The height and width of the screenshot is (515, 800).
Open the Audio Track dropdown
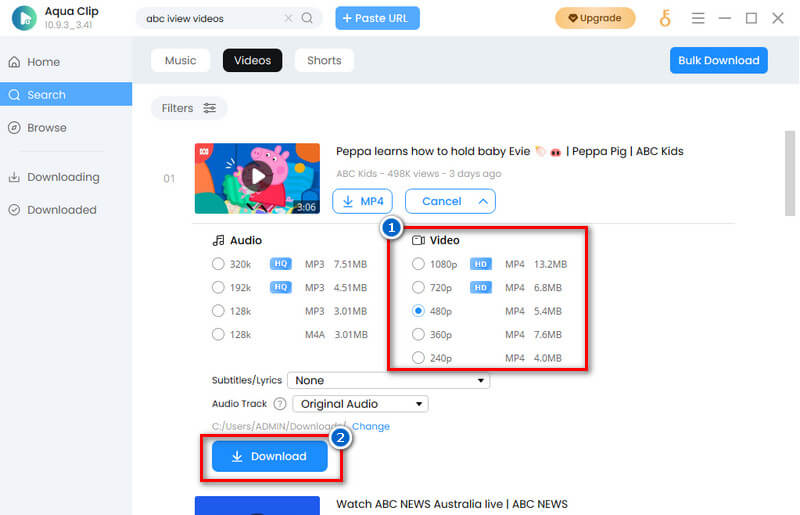click(x=360, y=404)
